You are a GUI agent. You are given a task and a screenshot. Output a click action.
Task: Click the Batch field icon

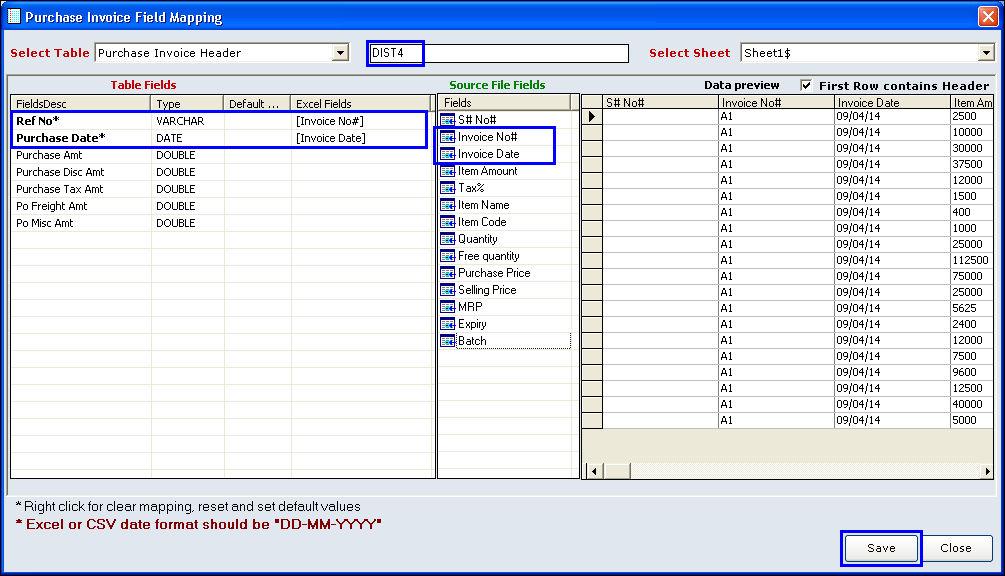tap(447, 341)
